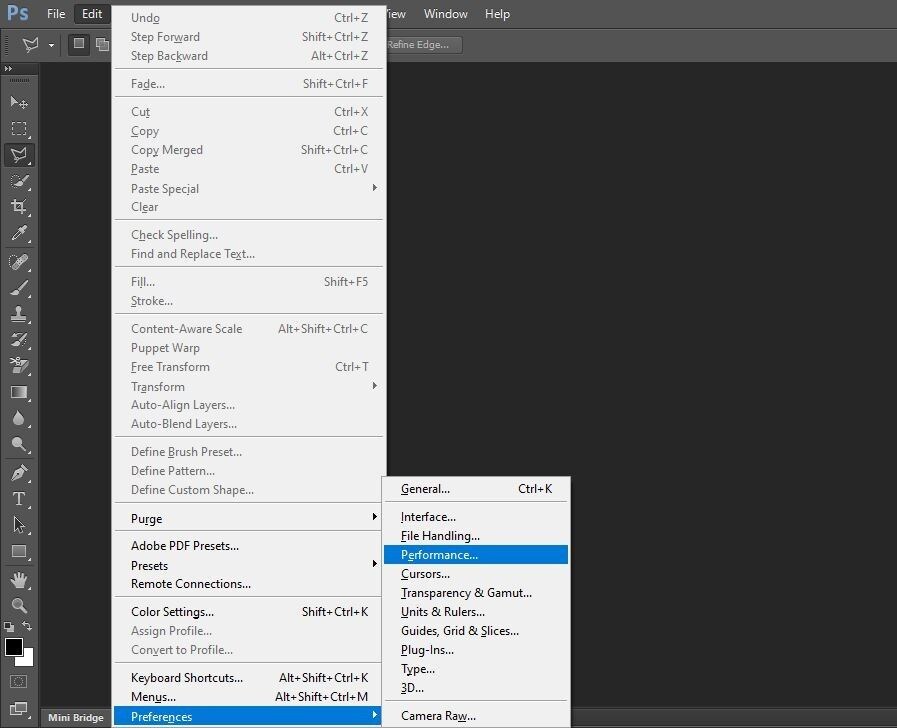The height and width of the screenshot is (728, 897).
Task: Open 3D preferences
Action: (476, 687)
